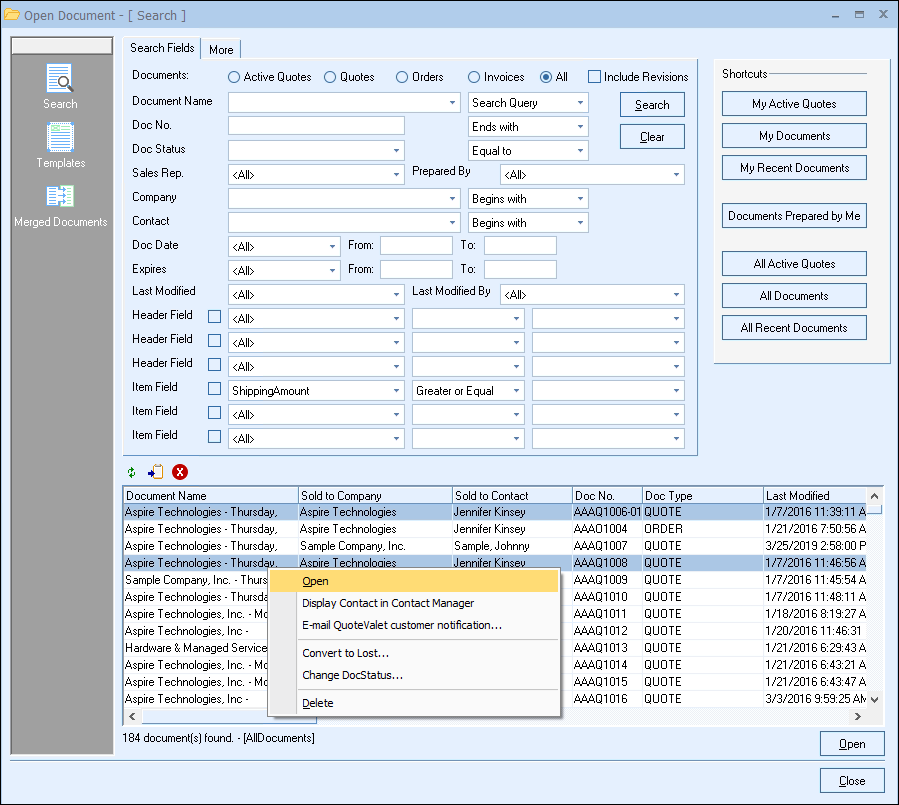Click the green refresh icon above results
899x805 pixels.
click(x=132, y=472)
